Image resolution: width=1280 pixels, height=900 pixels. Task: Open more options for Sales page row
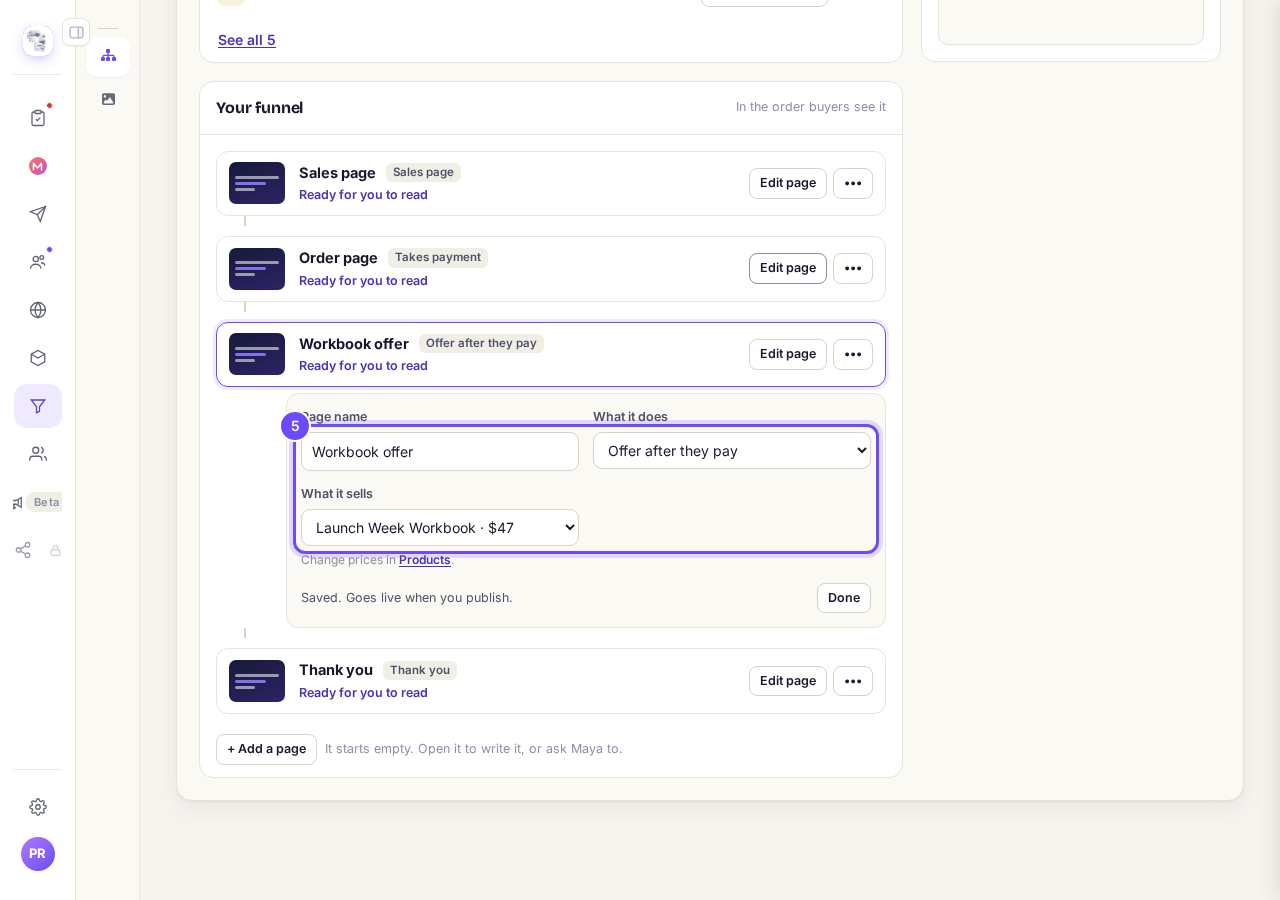point(853,183)
